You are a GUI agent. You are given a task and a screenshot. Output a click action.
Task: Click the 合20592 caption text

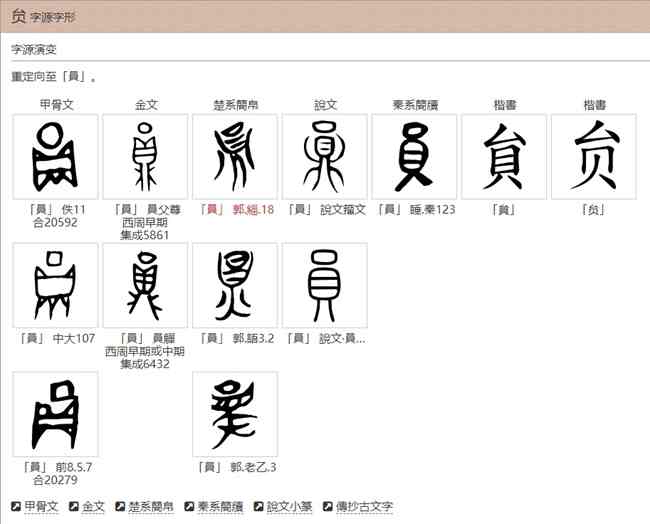[x=56, y=223]
